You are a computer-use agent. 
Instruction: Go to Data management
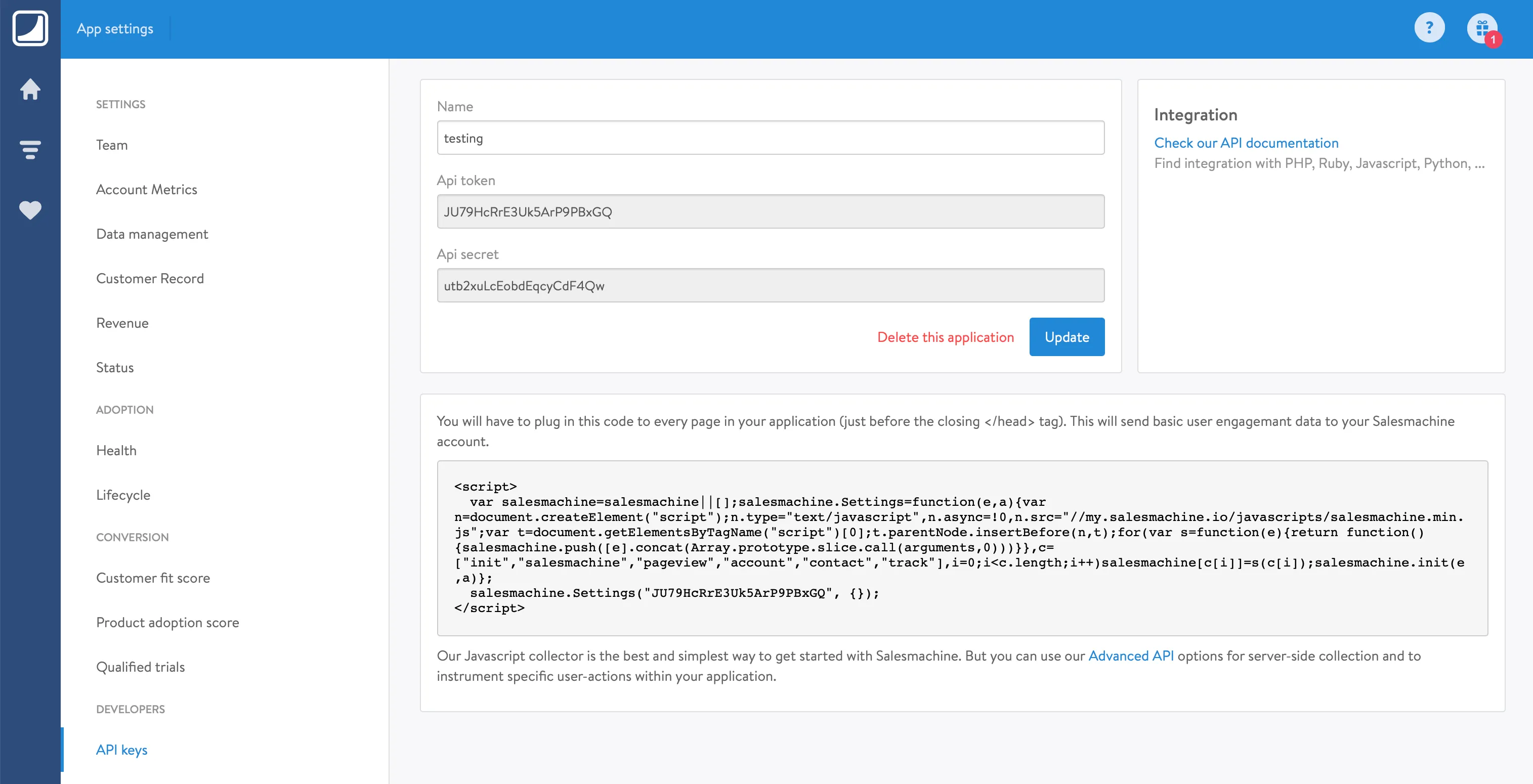coord(152,234)
